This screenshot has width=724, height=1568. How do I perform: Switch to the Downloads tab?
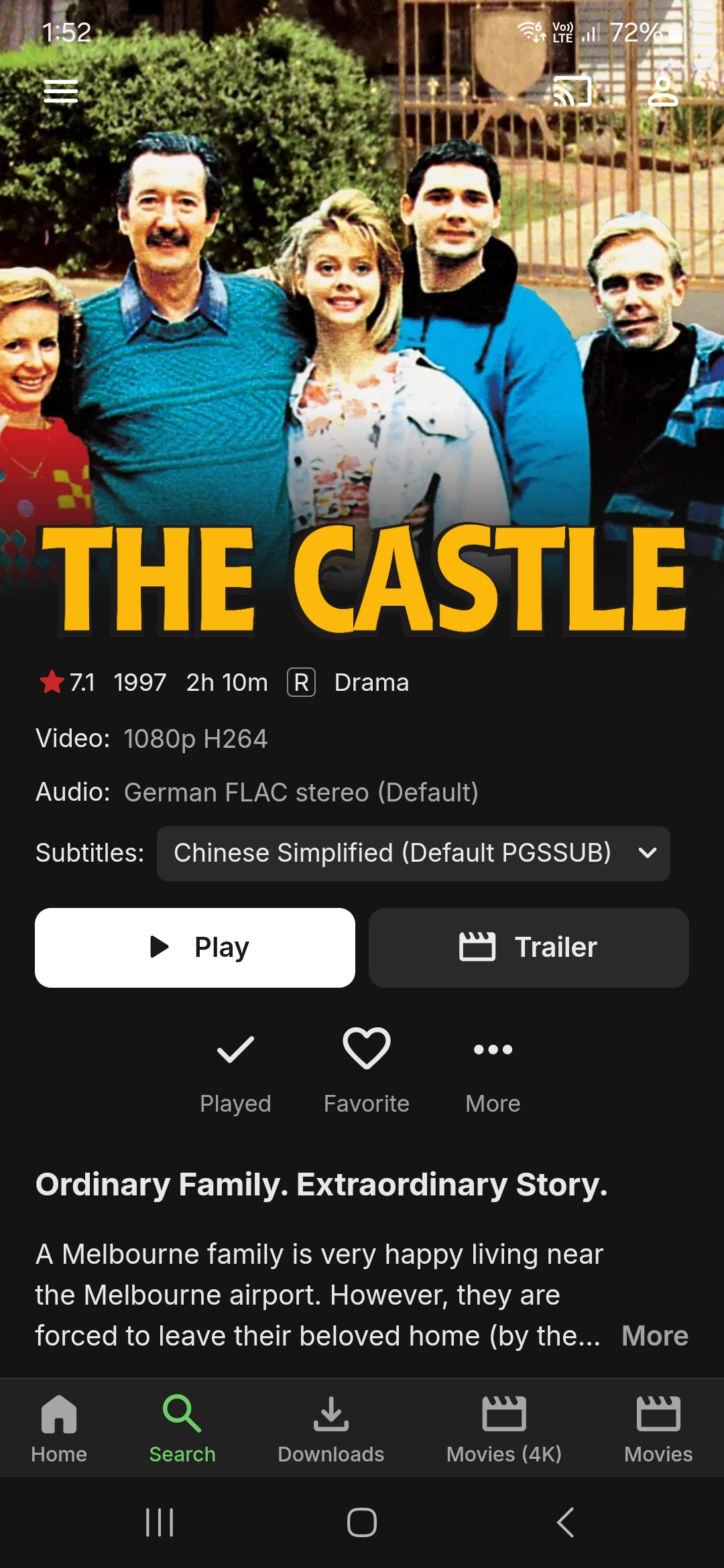click(x=331, y=1429)
